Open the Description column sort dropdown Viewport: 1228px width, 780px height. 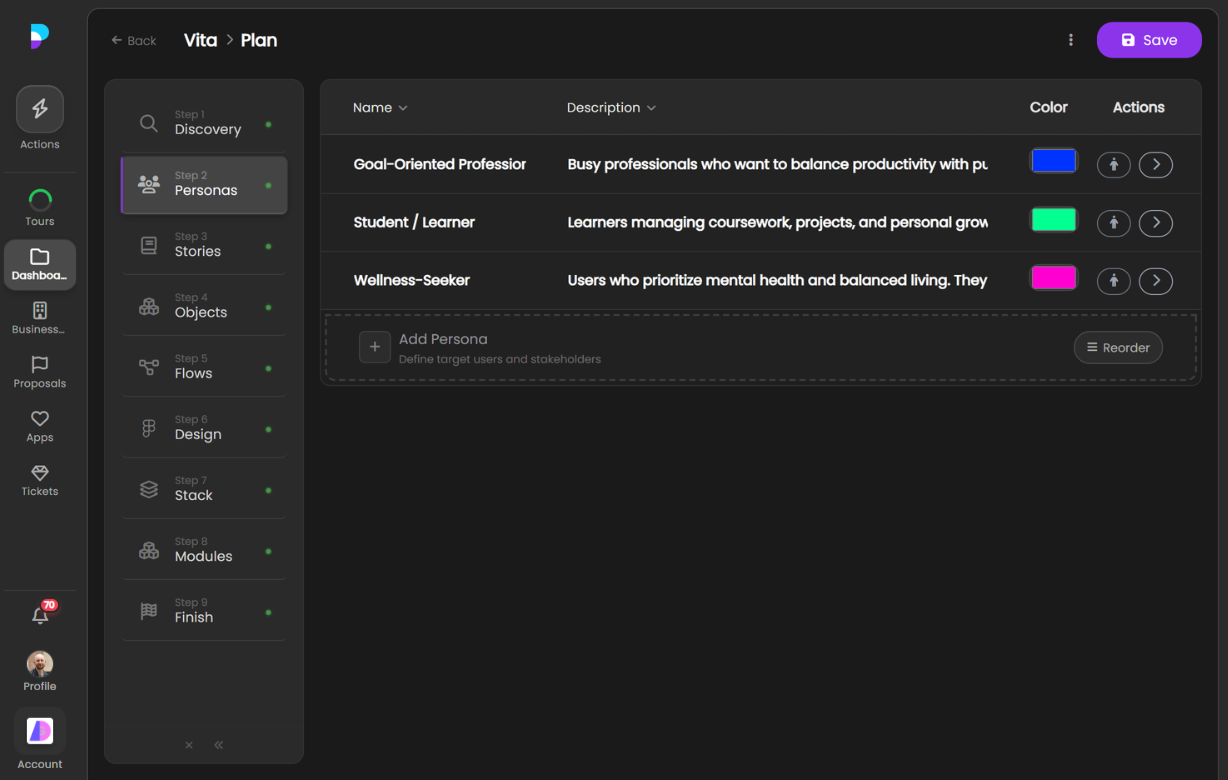[611, 108]
